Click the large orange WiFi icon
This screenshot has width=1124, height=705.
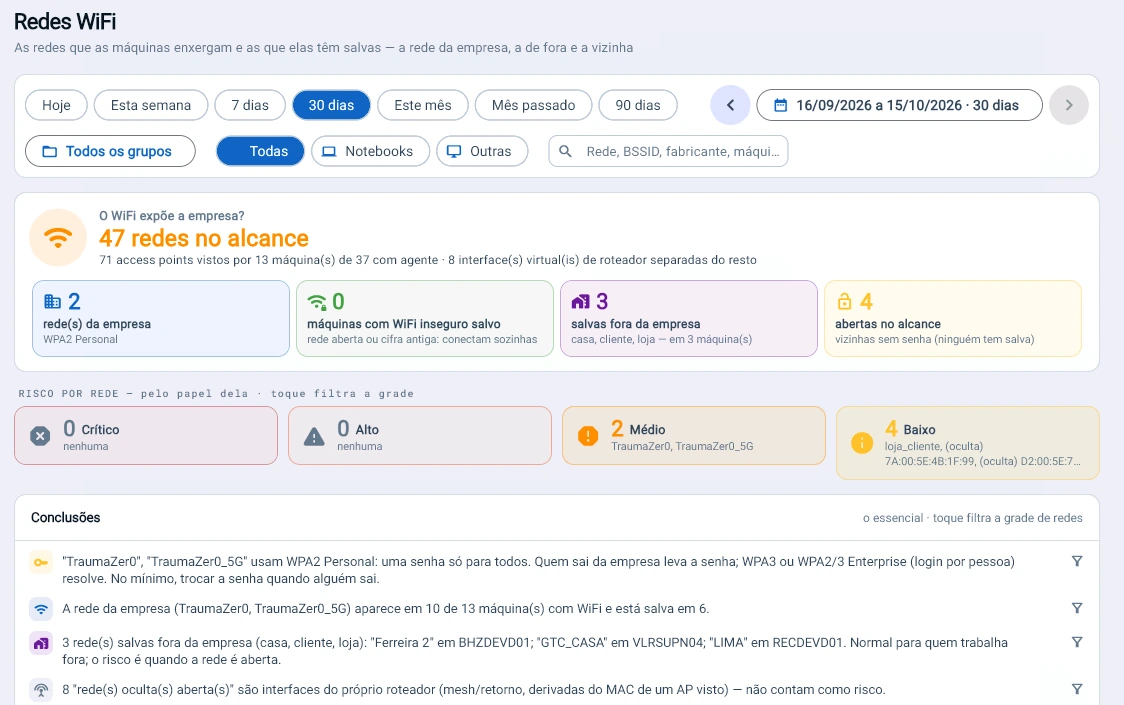coord(58,237)
